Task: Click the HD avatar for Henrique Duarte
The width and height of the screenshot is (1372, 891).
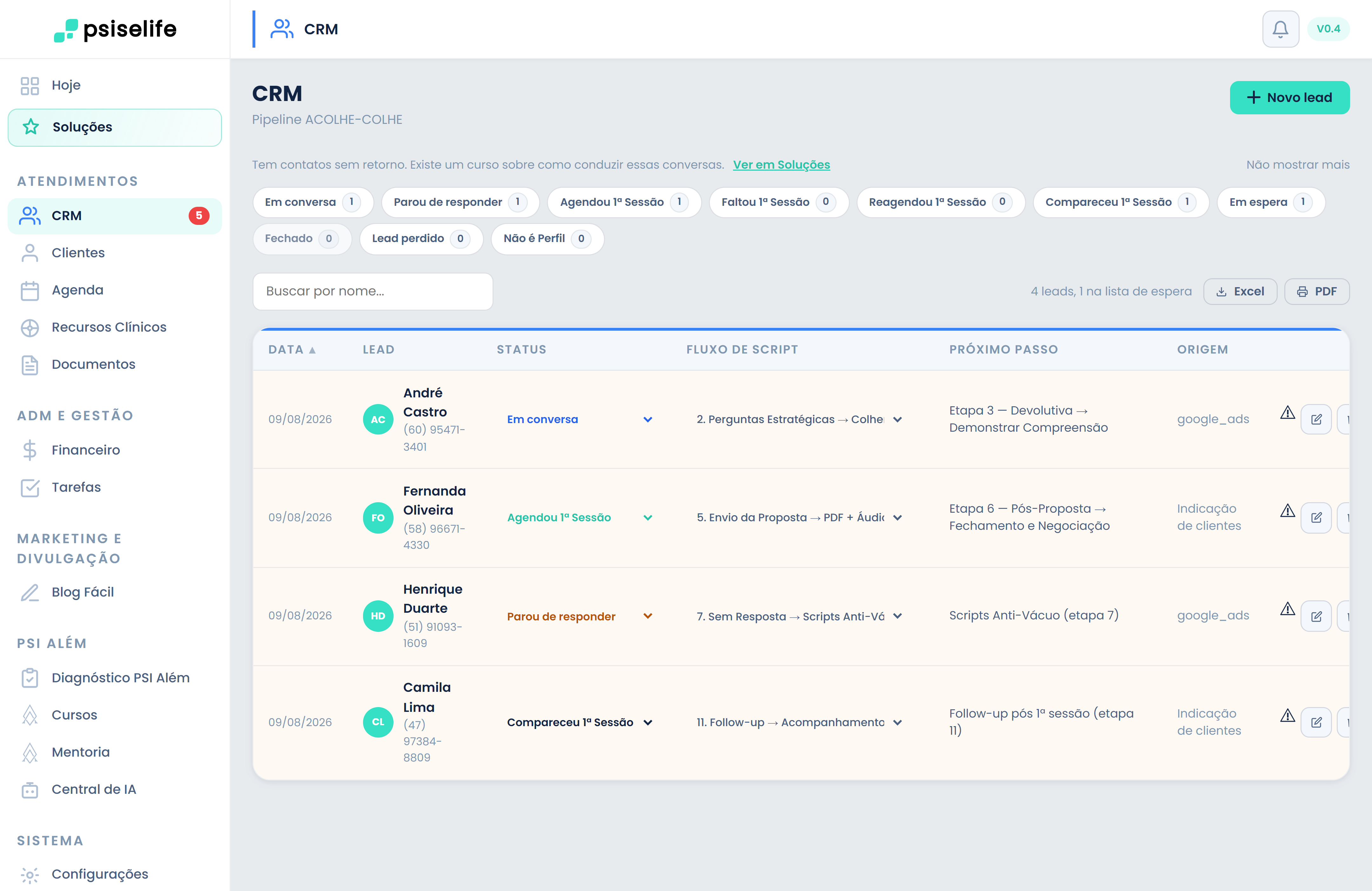Action: coord(378,616)
